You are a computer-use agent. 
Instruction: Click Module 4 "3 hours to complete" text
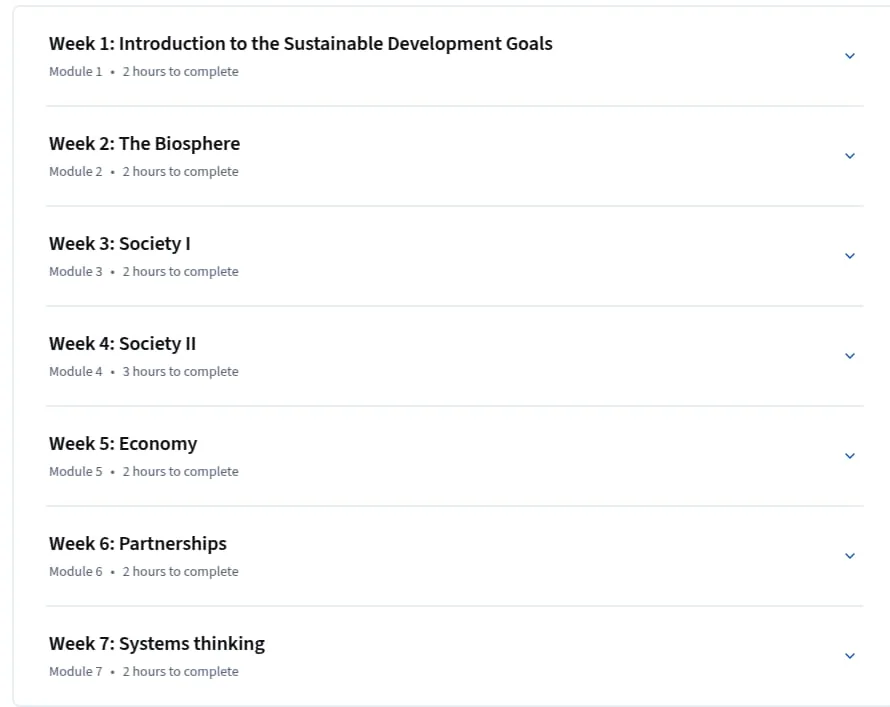pyautogui.click(x=180, y=372)
